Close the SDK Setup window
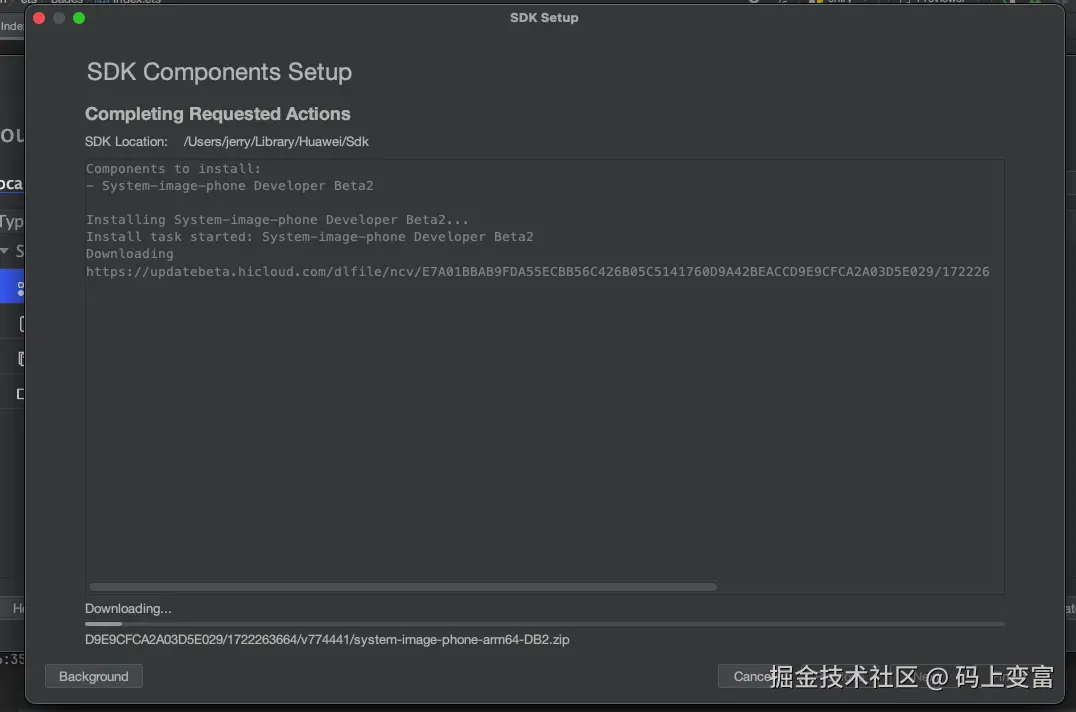The height and width of the screenshot is (712, 1076). (39, 18)
